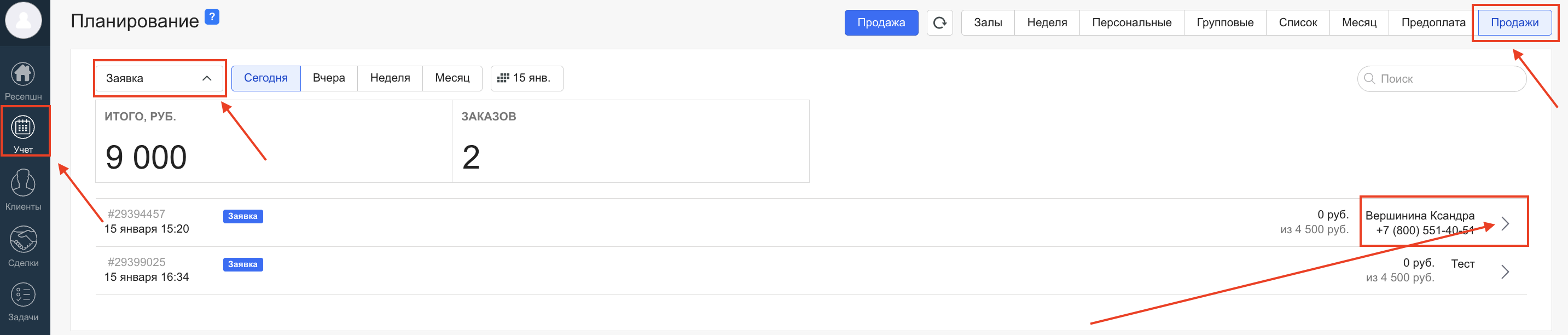1568x335 pixels.
Task: Switch to the Залы tab
Action: (x=988, y=23)
